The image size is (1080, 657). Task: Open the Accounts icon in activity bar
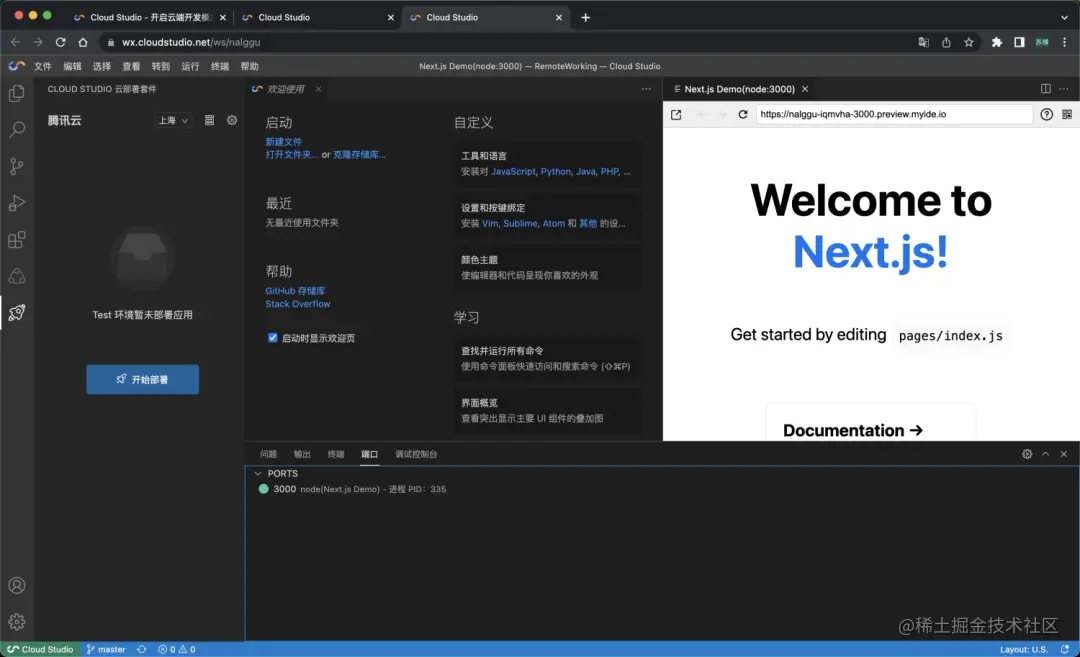tap(17, 585)
